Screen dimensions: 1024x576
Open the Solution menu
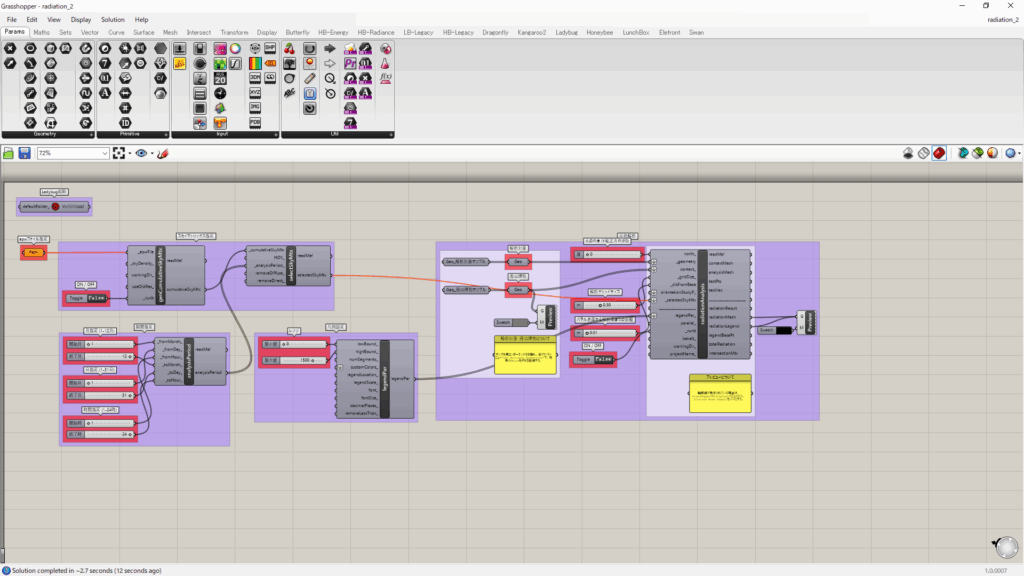(x=113, y=19)
